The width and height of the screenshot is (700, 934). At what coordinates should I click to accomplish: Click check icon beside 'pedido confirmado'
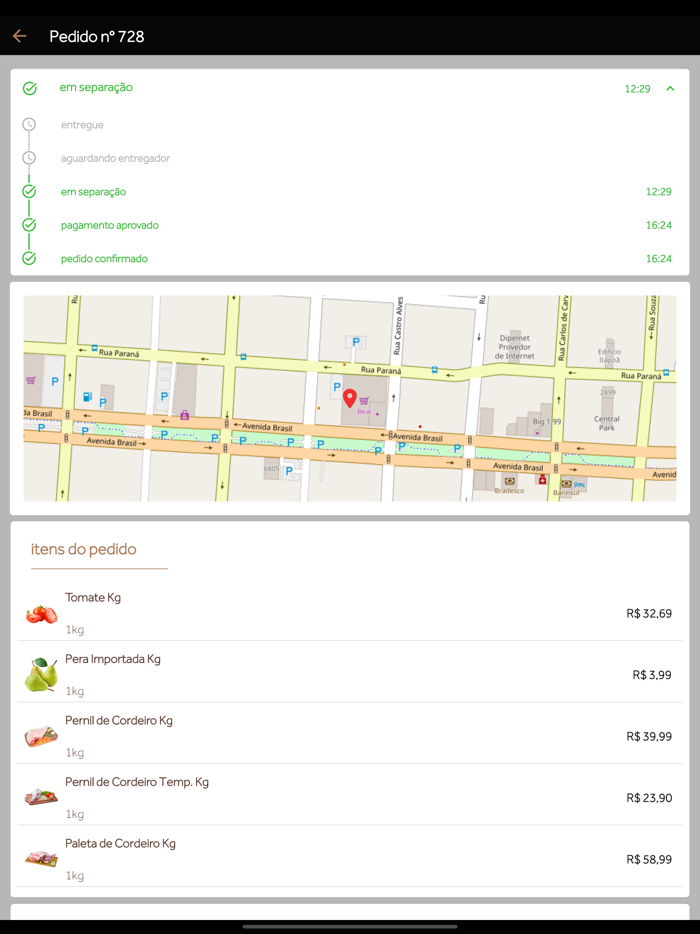pyautogui.click(x=29, y=259)
